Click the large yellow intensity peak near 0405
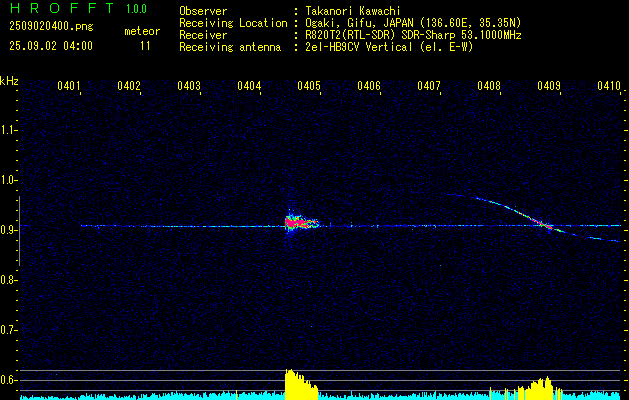This screenshot has height=400, width=629. pyautogui.click(x=301, y=384)
